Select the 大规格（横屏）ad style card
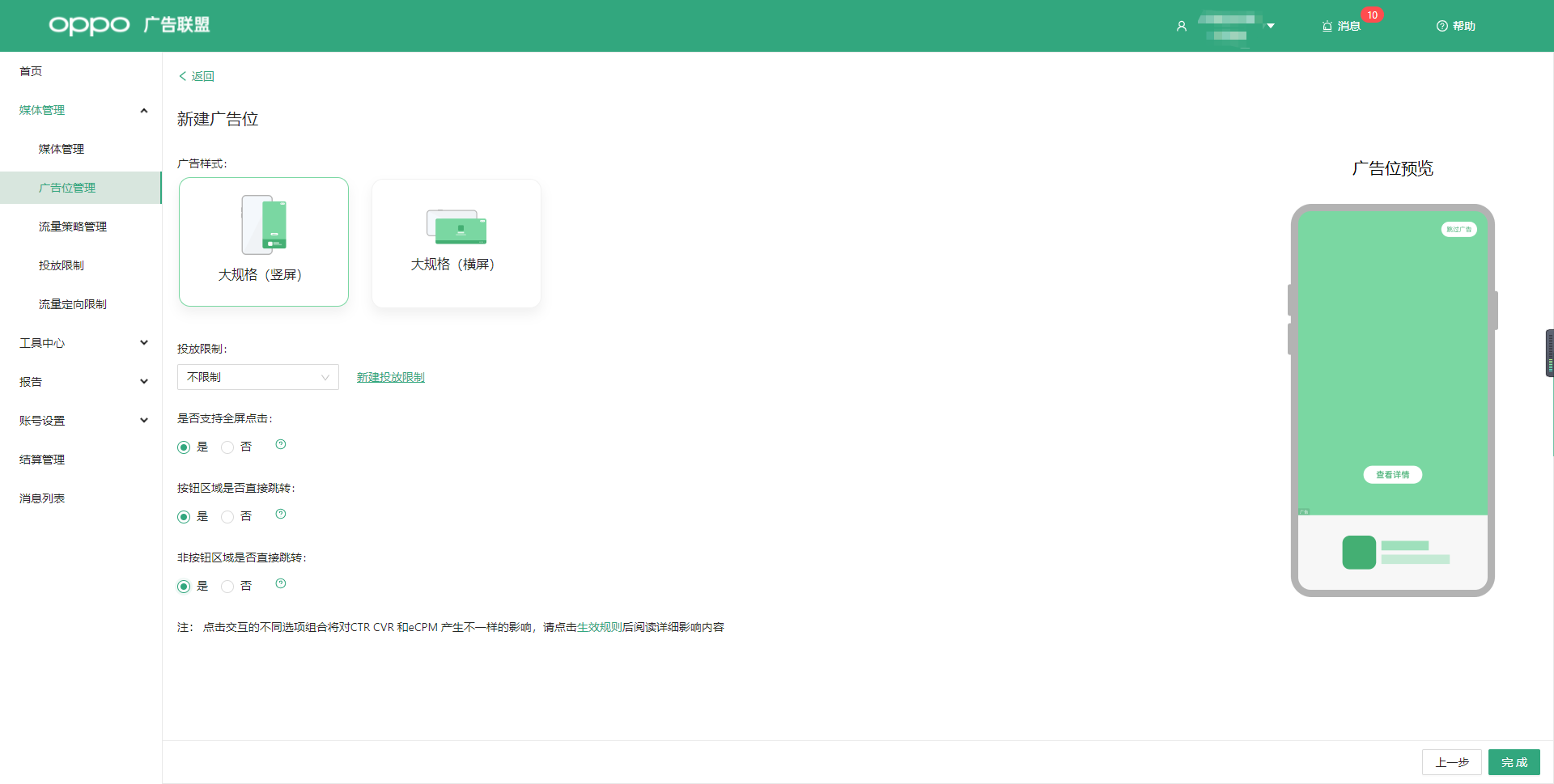Viewport: 1554px width, 784px height. [456, 243]
